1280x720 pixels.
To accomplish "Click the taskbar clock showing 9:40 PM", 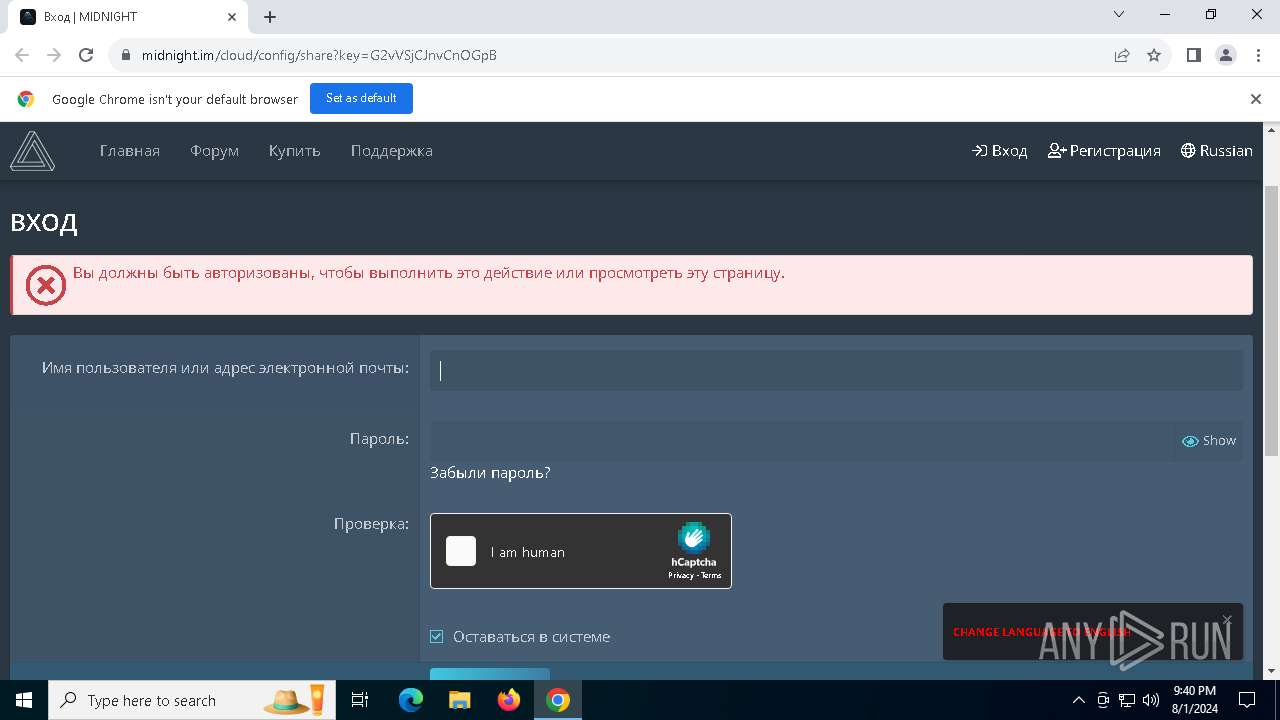I will point(1194,700).
